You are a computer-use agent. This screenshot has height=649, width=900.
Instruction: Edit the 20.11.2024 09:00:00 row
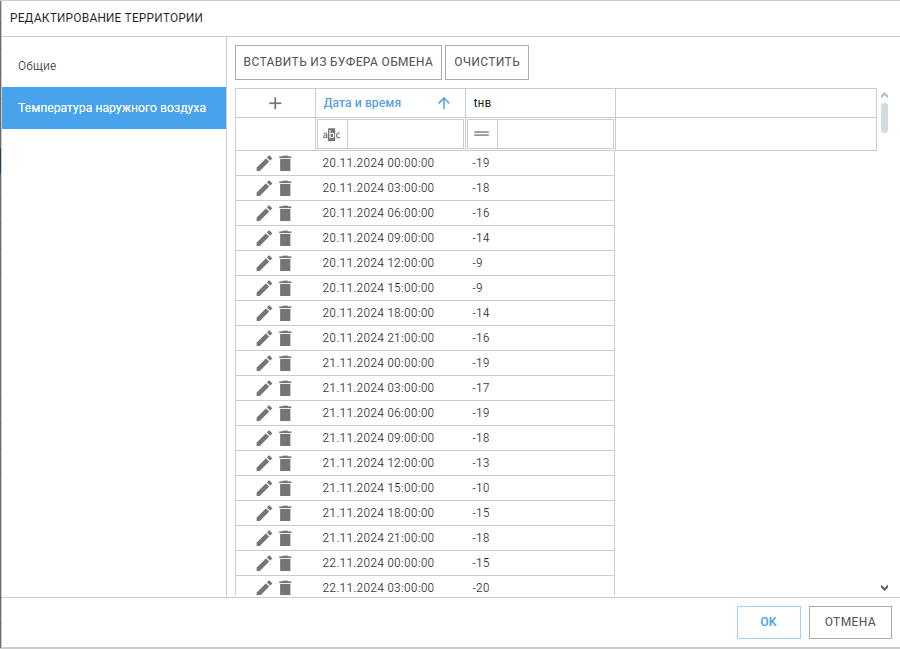click(x=264, y=238)
